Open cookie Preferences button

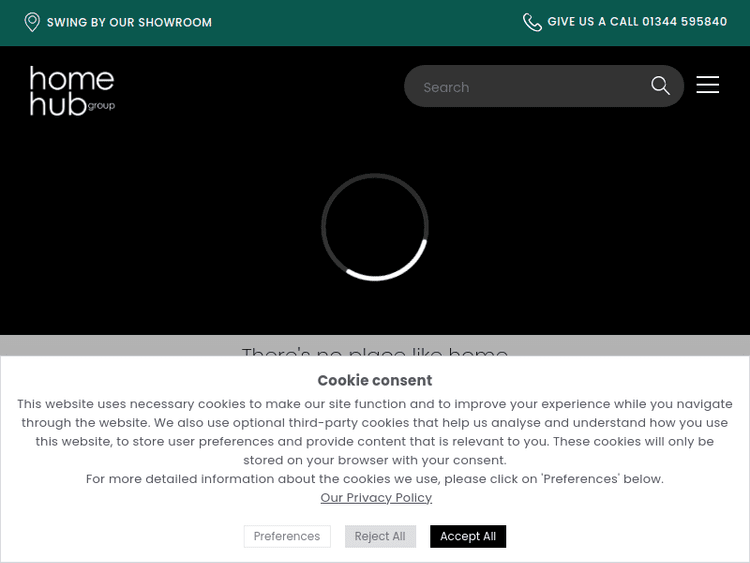click(x=287, y=536)
